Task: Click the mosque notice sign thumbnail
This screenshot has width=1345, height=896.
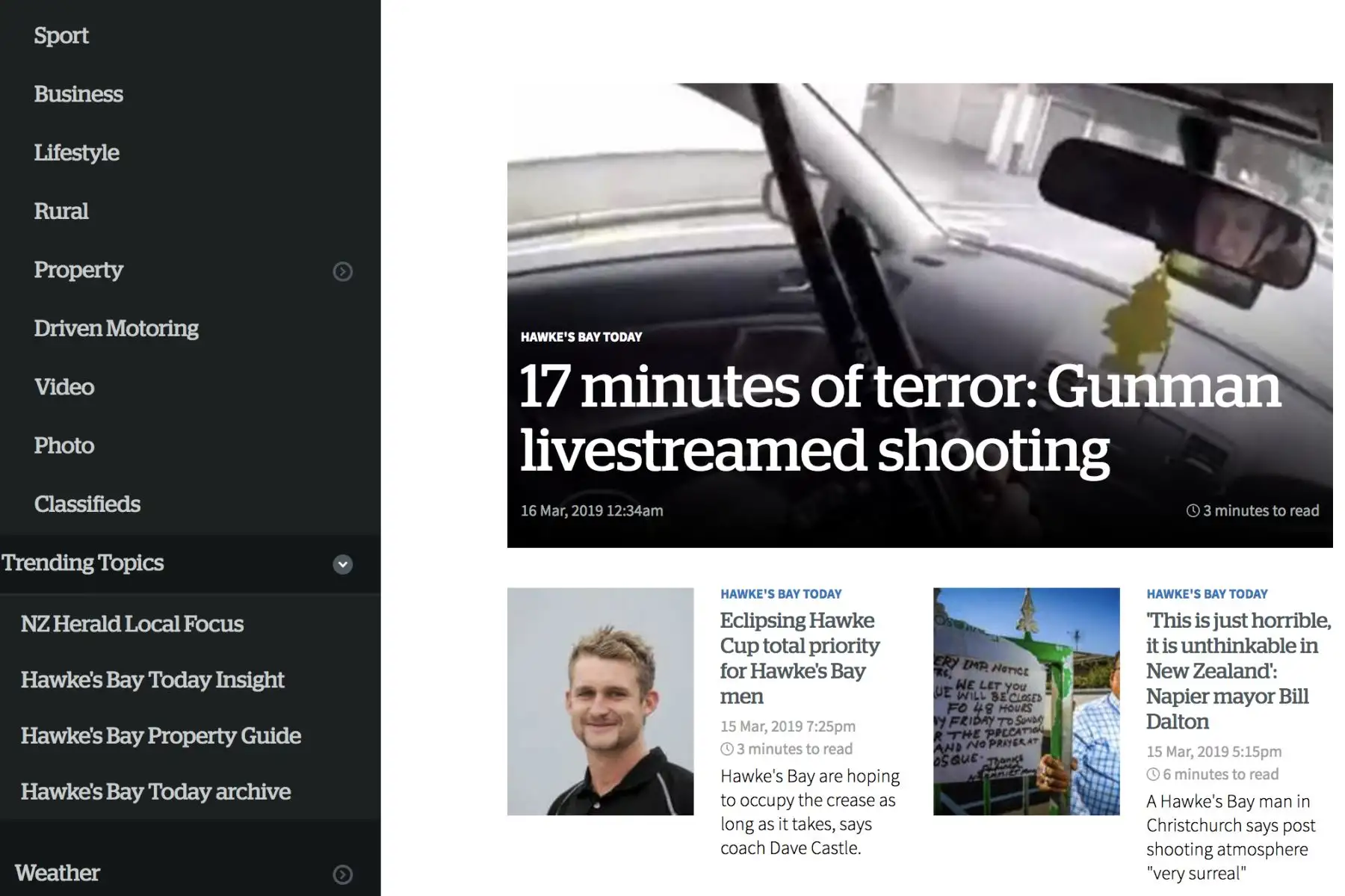Action: click(x=1026, y=701)
